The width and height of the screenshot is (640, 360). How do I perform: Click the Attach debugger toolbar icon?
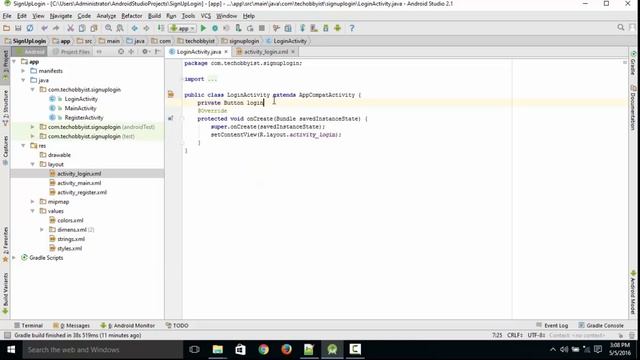coord(238,28)
